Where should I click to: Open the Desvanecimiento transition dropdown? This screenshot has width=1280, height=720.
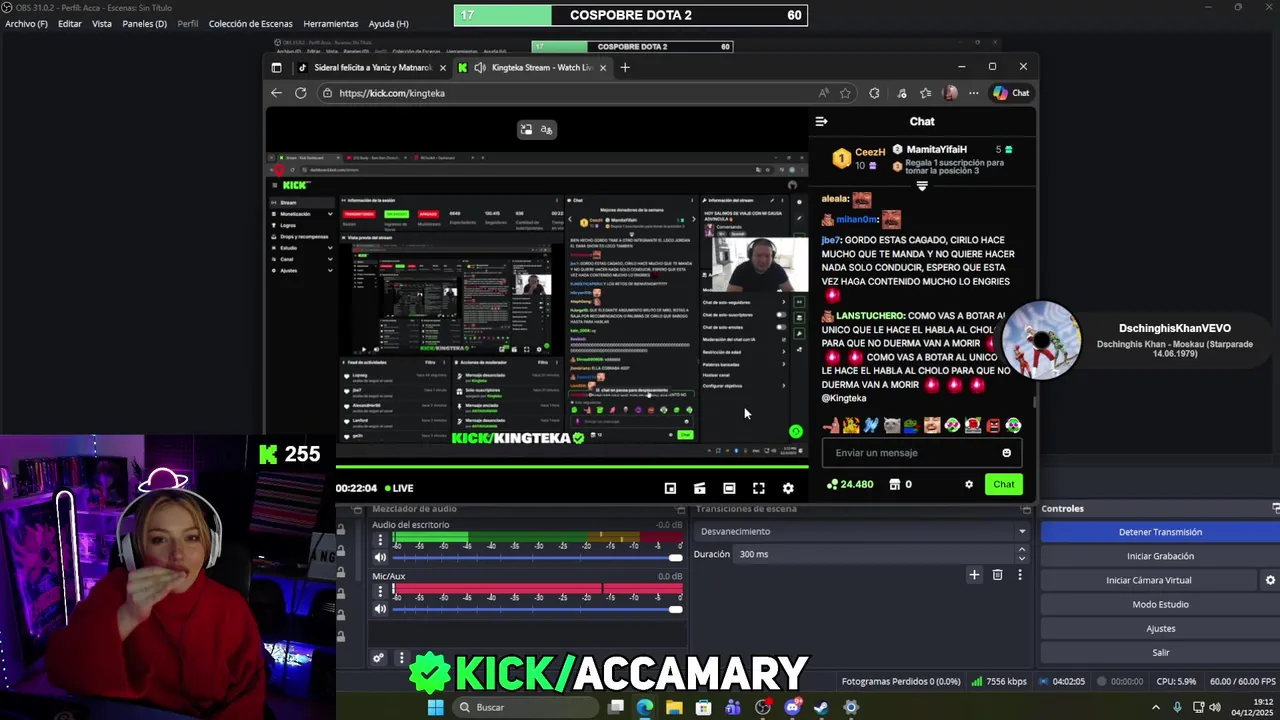pos(862,532)
